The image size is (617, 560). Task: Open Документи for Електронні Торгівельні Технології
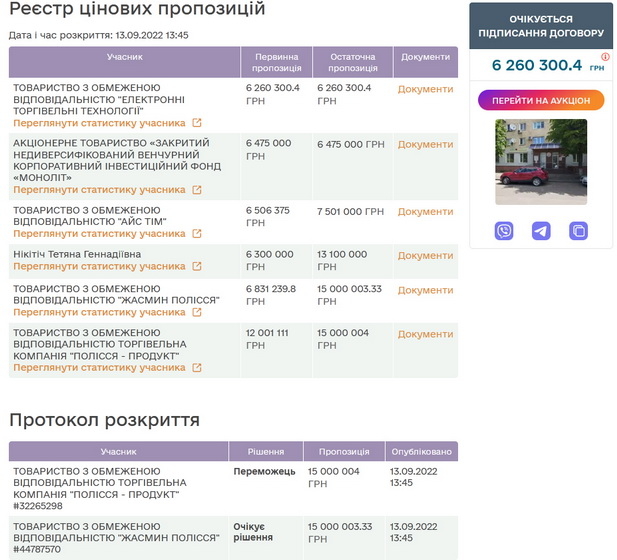425,90
